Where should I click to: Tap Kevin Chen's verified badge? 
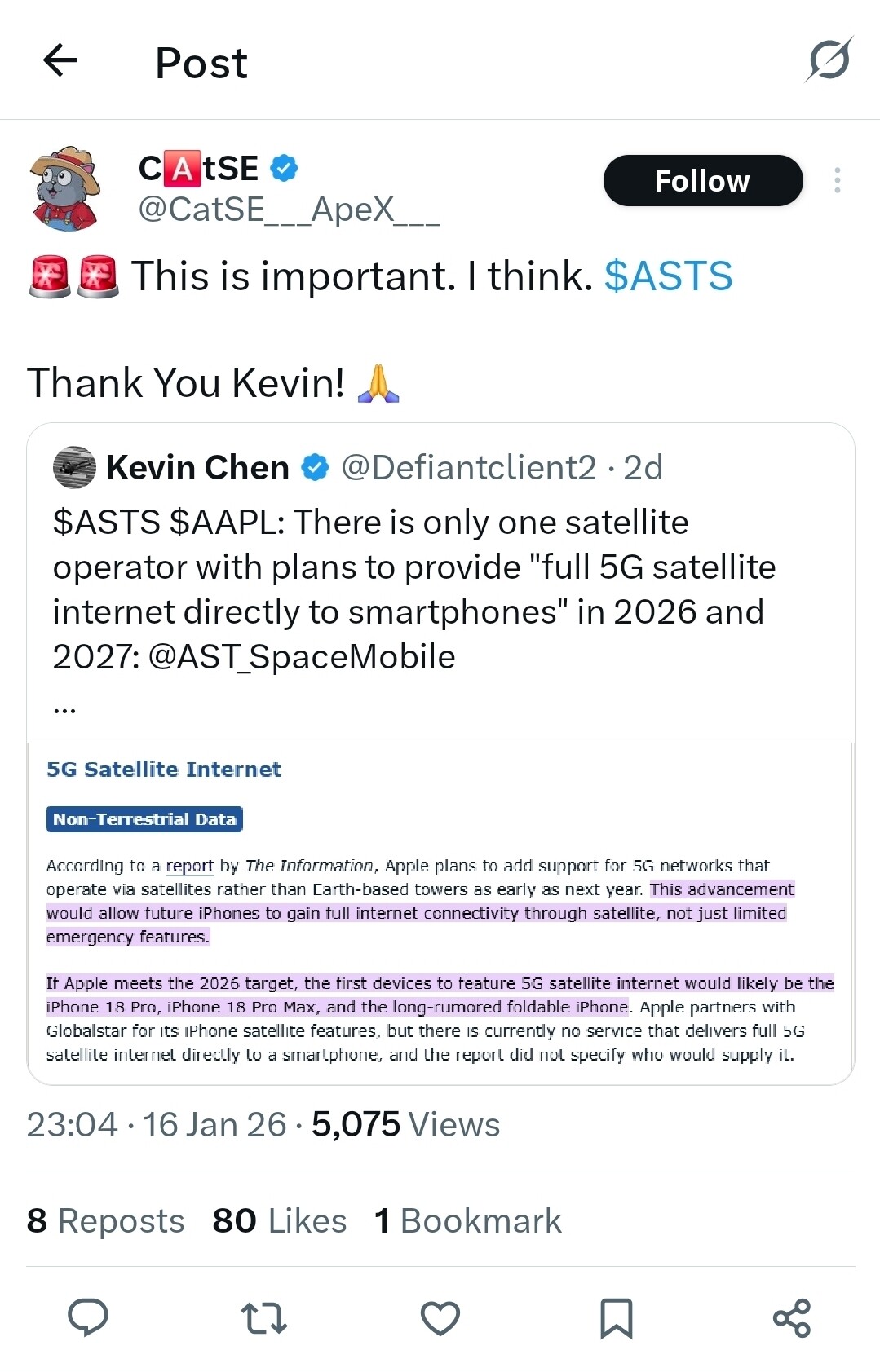coord(315,468)
